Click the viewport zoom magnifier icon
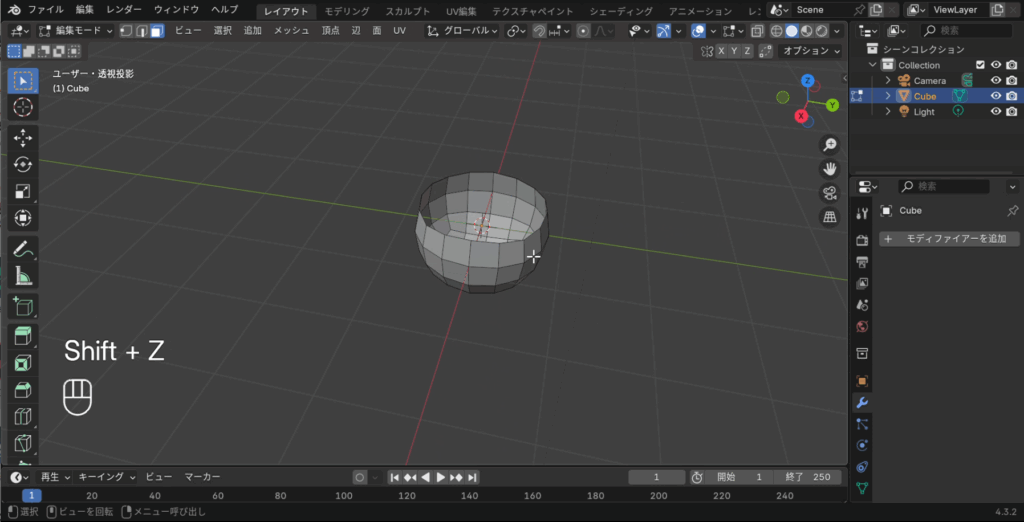 tap(829, 145)
